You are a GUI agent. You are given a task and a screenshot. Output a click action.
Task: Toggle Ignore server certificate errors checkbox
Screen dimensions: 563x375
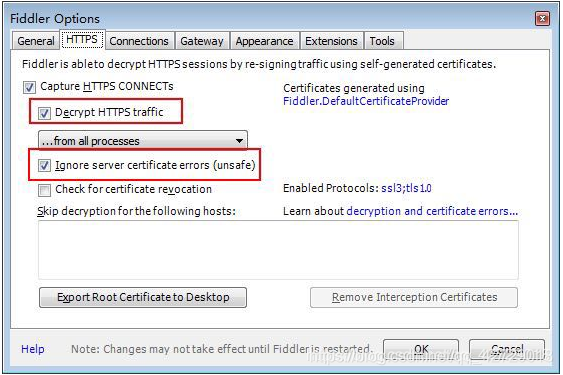tap(44, 166)
